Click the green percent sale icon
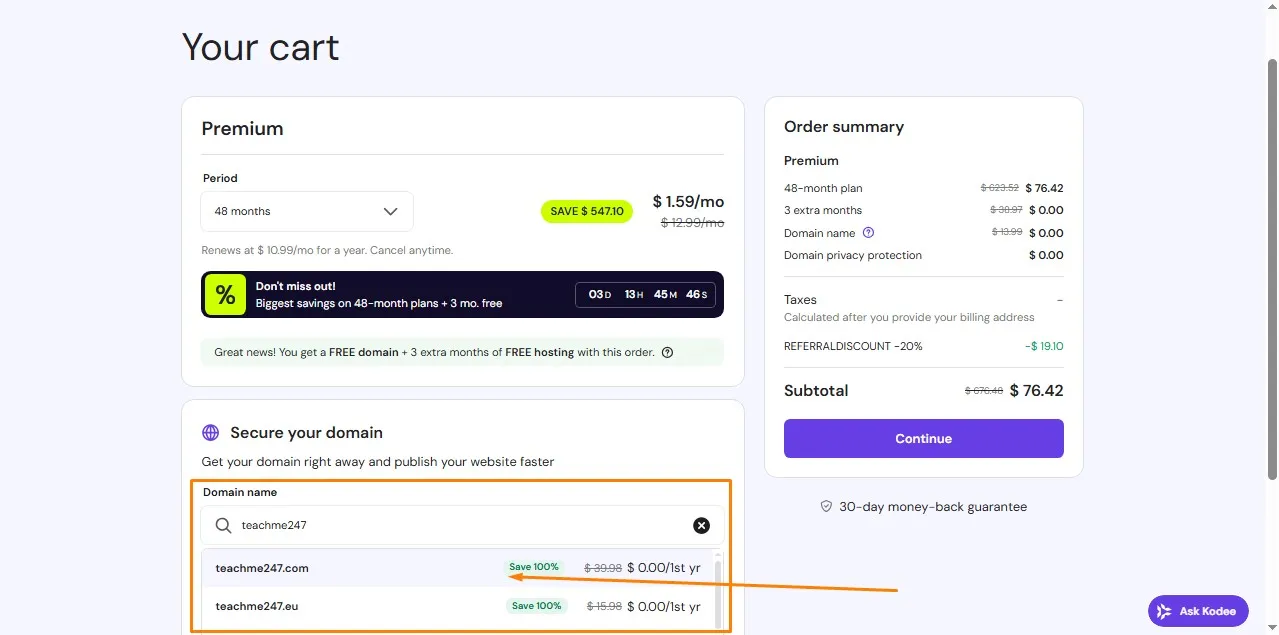Image resolution: width=1279 pixels, height=635 pixels. pos(224,294)
